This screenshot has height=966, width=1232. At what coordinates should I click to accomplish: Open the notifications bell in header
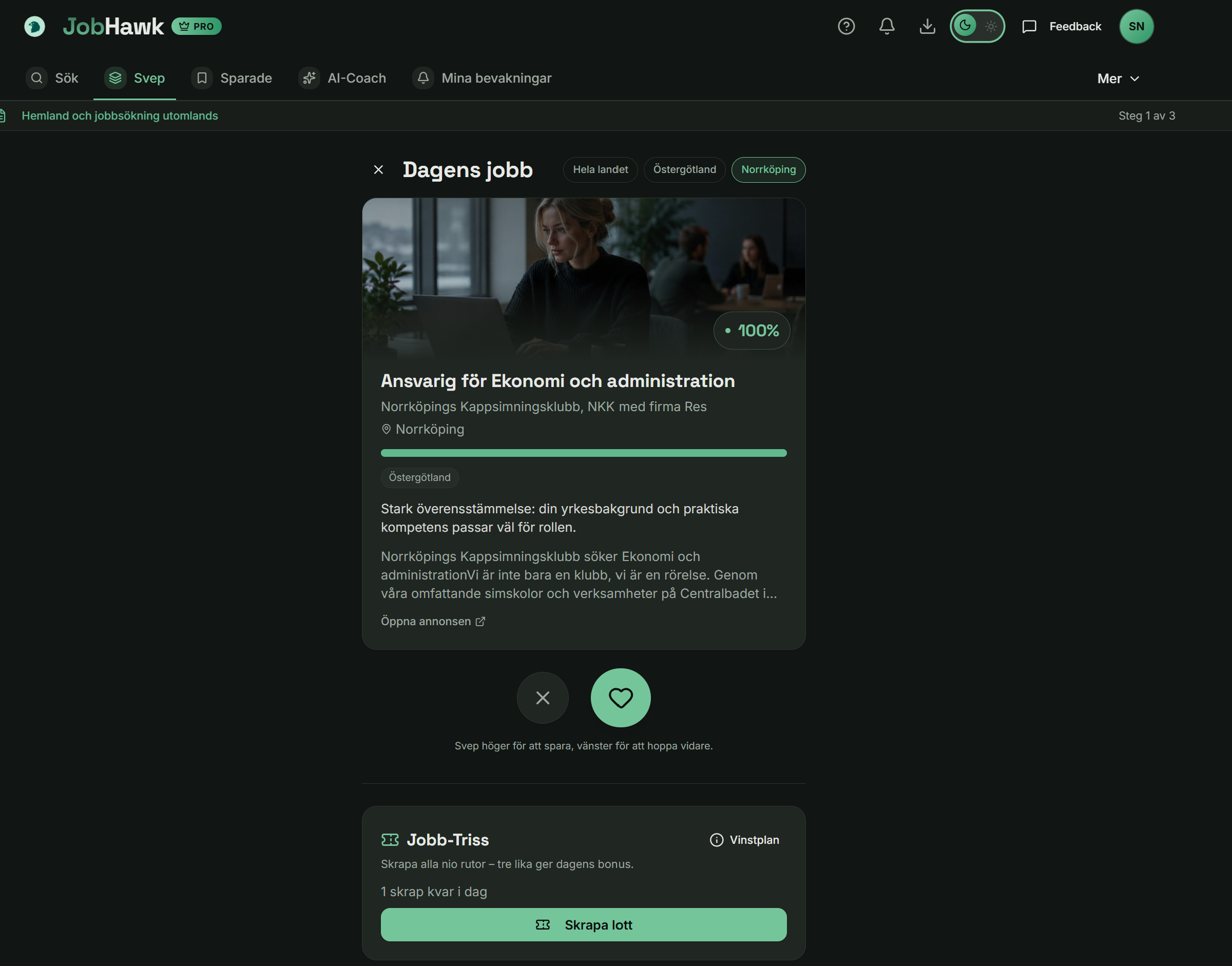(x=887, y=27)
